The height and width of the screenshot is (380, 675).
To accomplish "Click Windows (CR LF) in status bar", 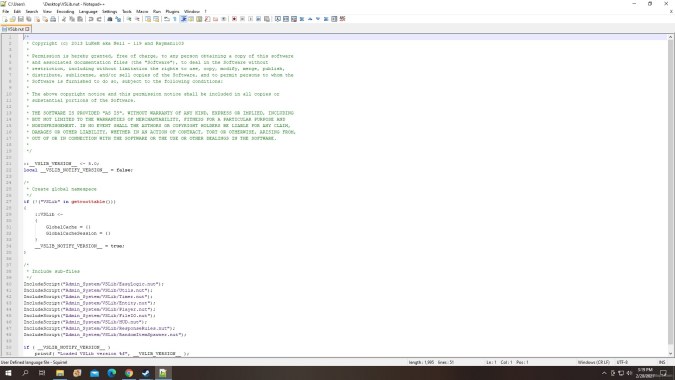I will [593, 362].
